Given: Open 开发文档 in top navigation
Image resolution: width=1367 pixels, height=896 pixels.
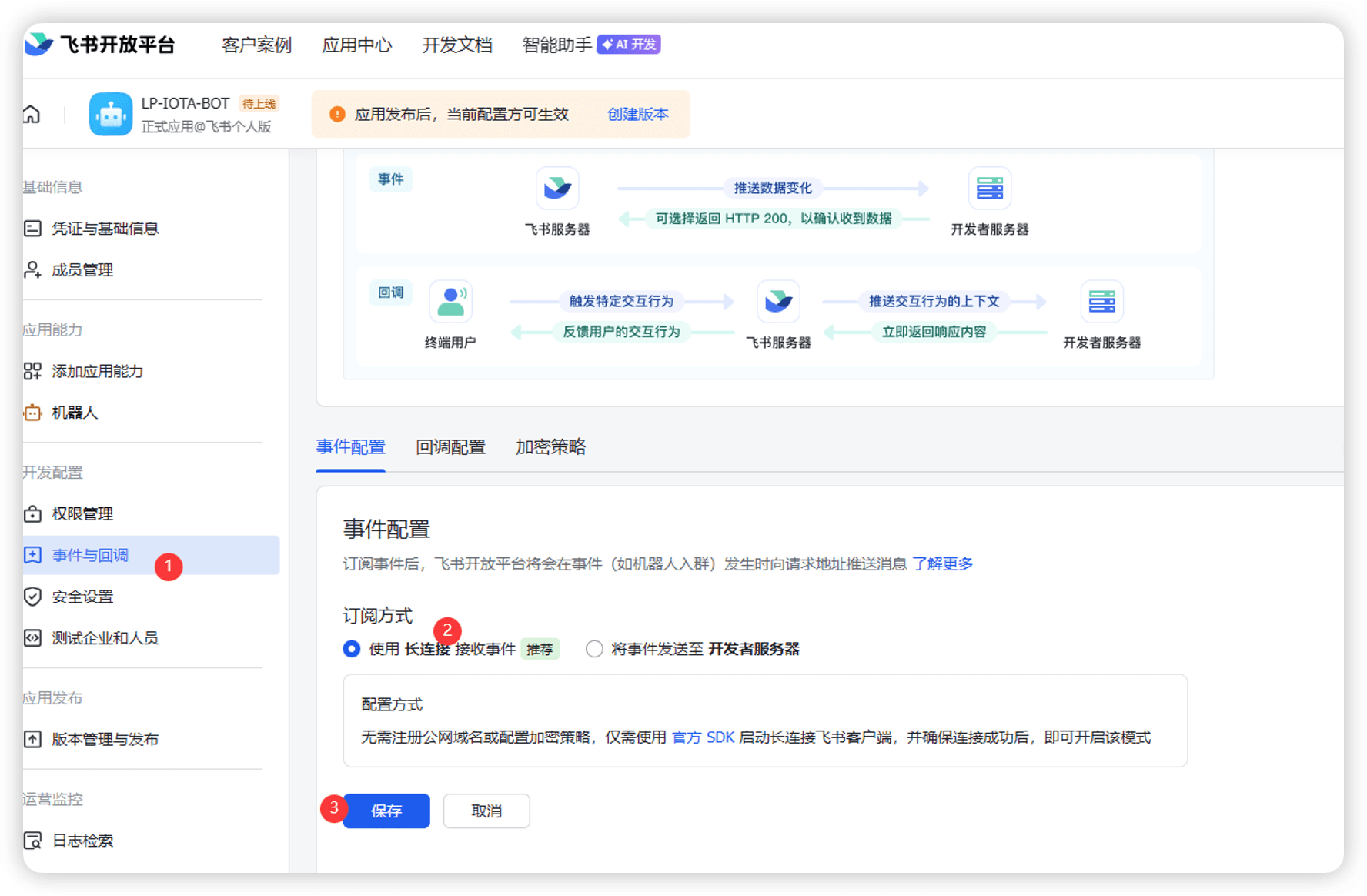Looking at the screenshot, I should click(456, 45).
